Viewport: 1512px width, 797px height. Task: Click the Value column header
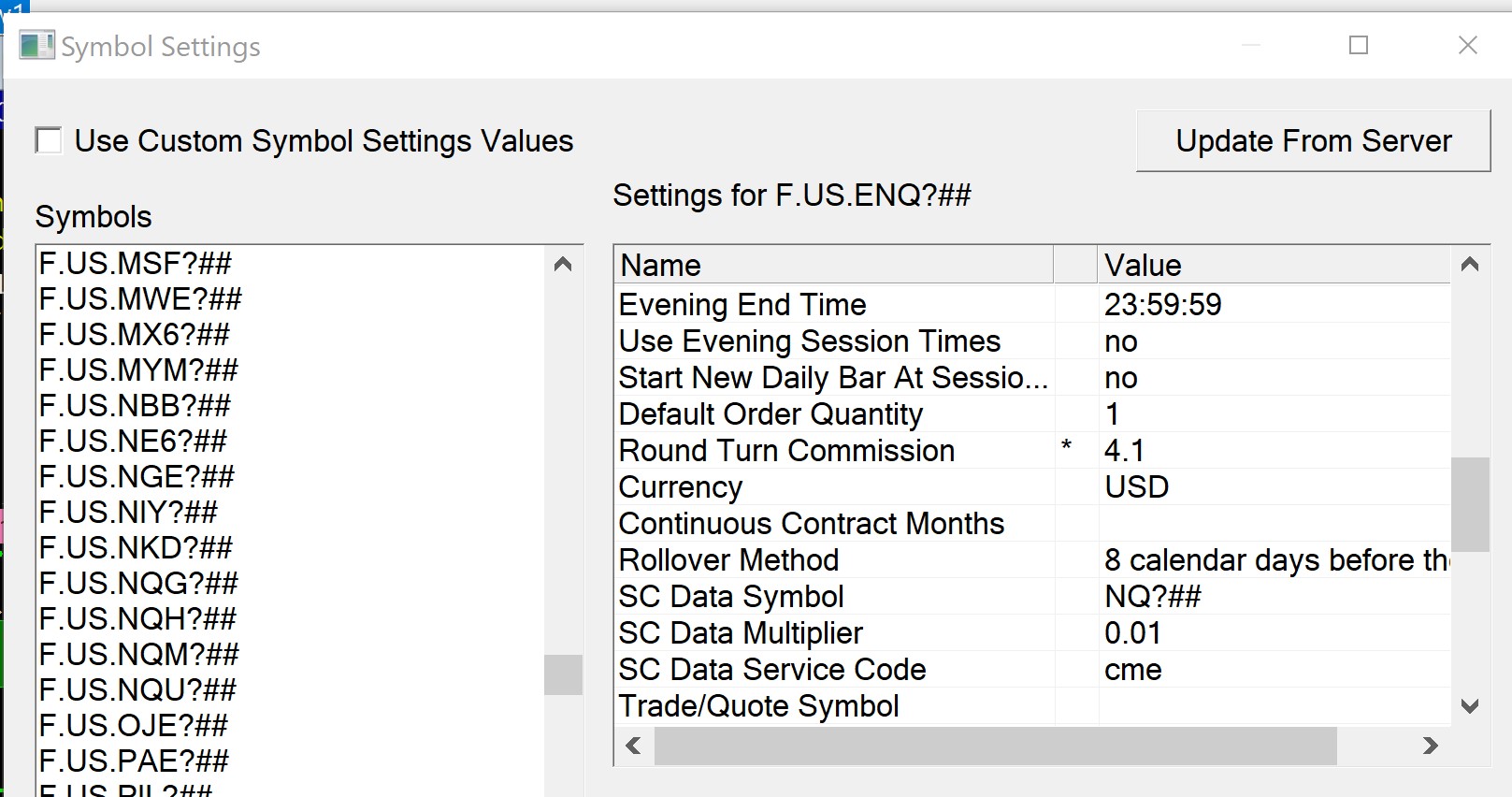(x=1272, y=266)
